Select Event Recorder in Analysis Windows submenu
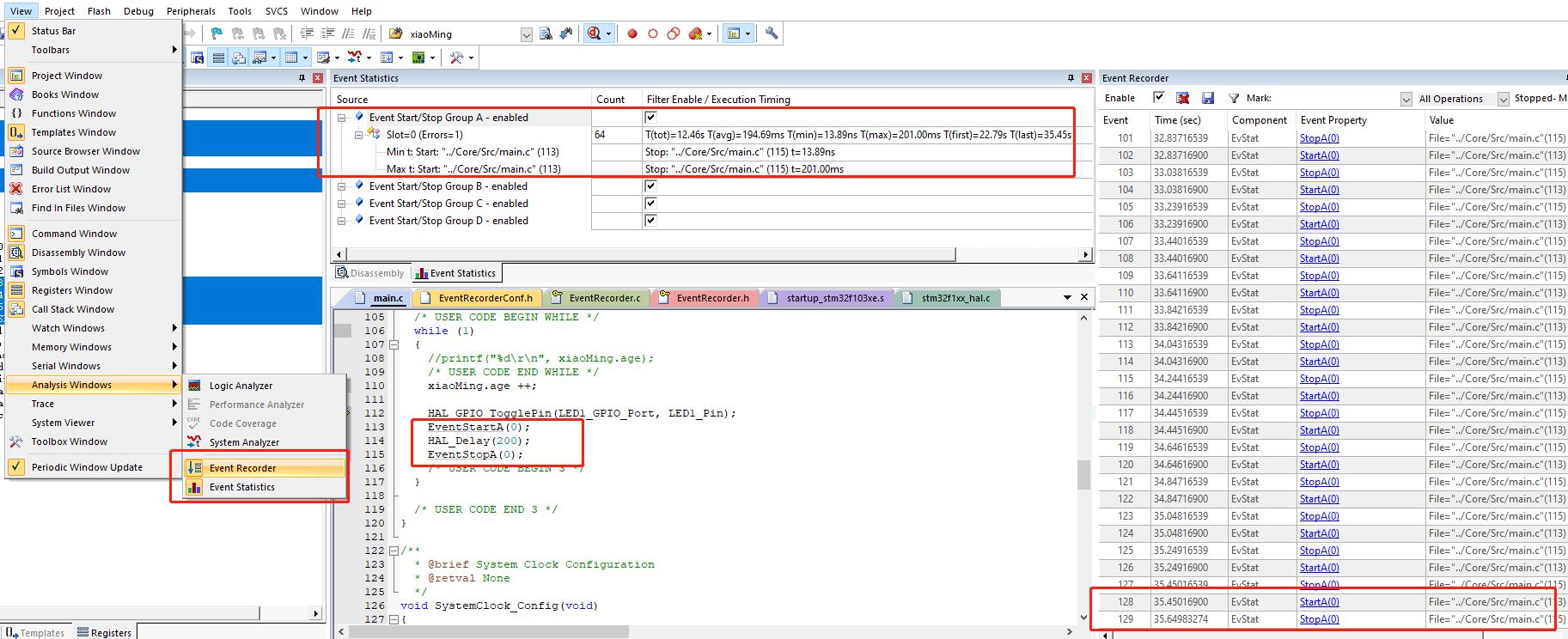This screenshot has height=639, width=1568. pos(265,468)
